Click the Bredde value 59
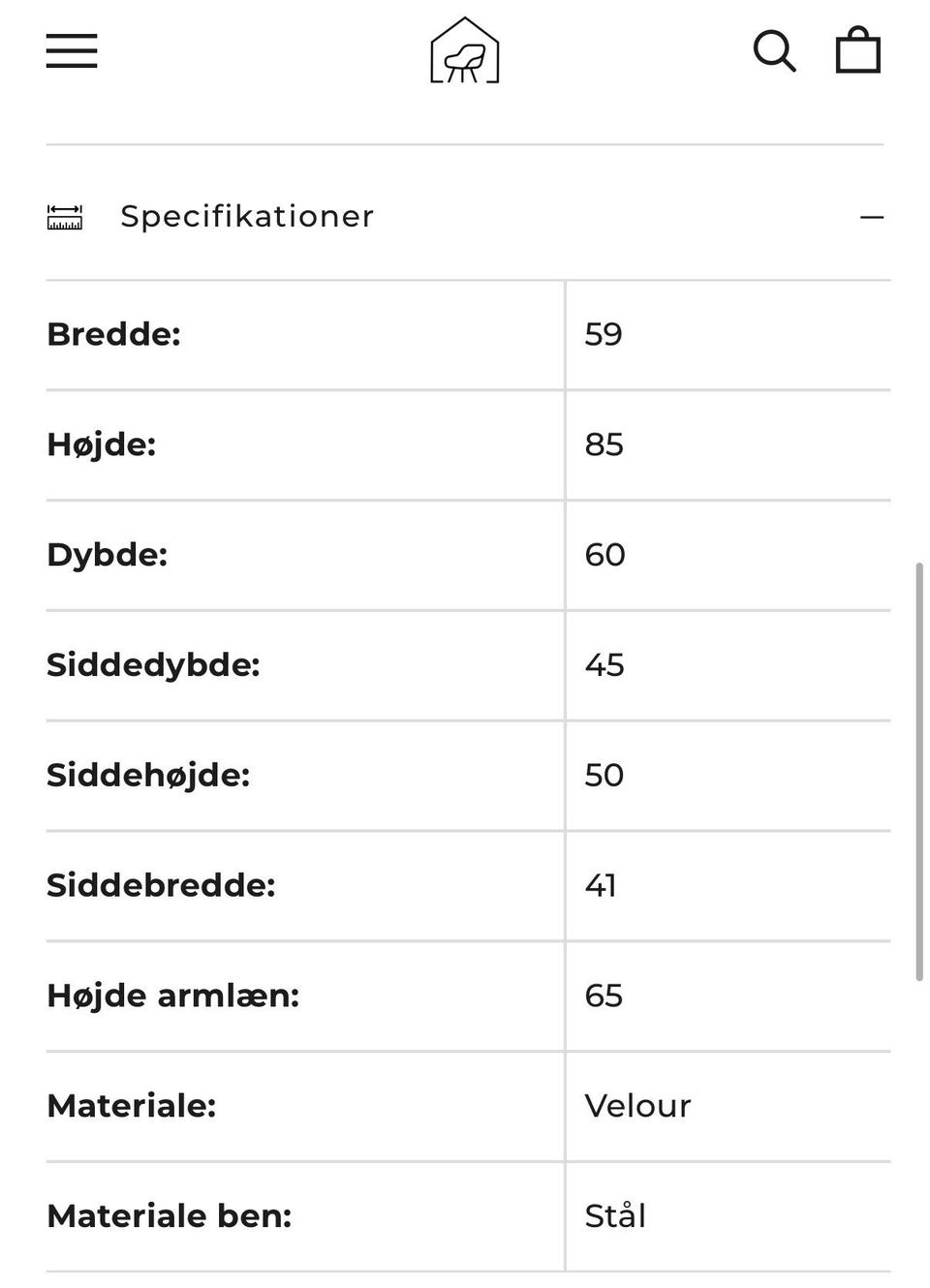This screenshot has height=1288, width=930. tap(603, 334)
